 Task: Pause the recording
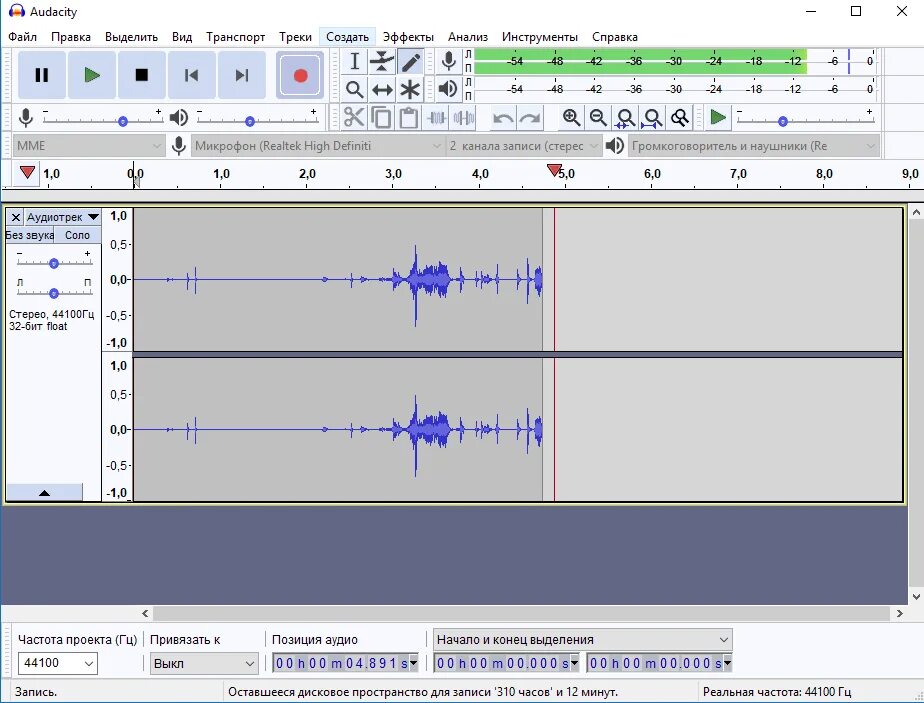pyautogui.click(x=42, y=75)
